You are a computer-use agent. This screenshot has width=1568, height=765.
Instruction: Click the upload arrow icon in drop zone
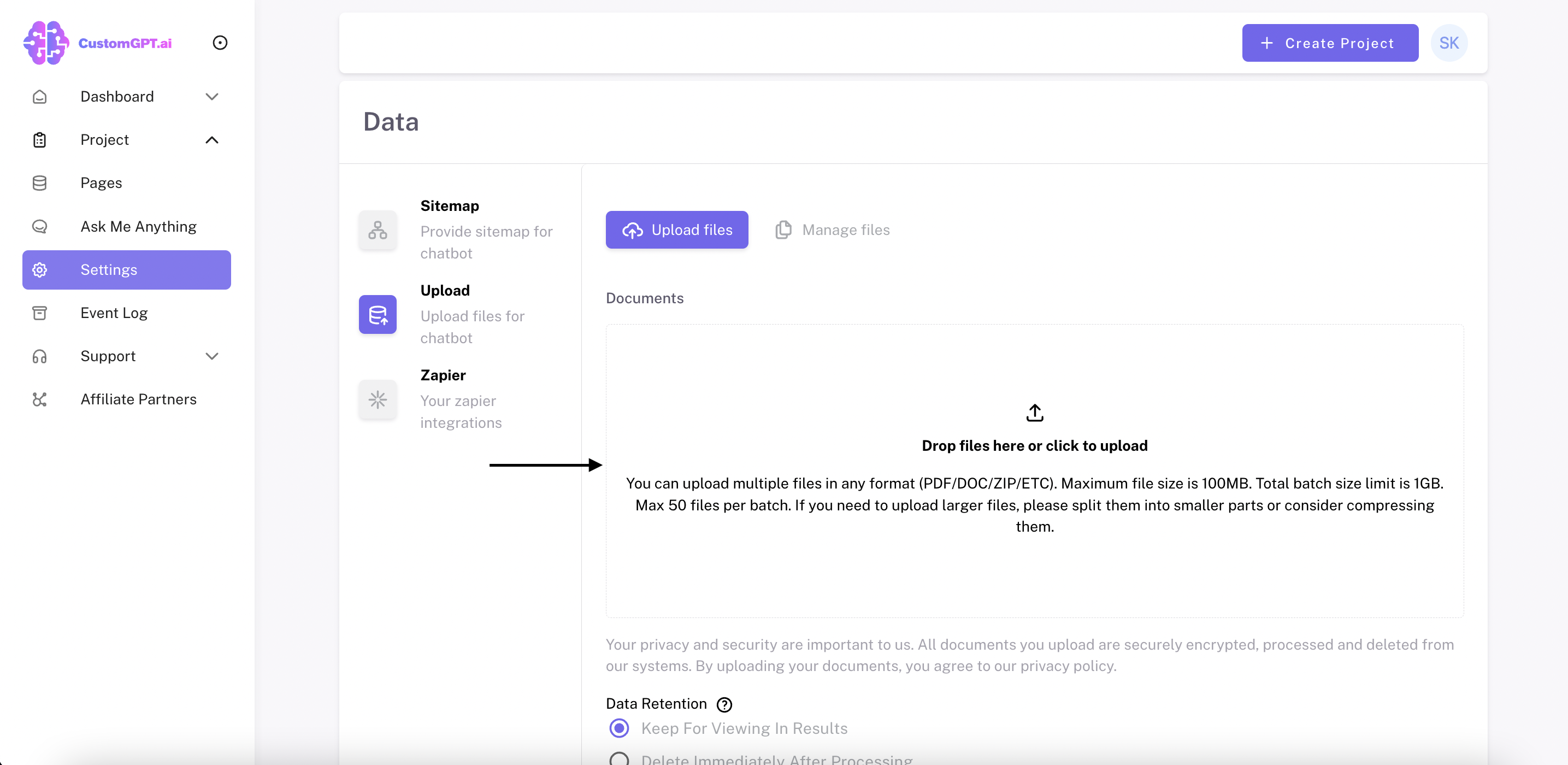1034,413
